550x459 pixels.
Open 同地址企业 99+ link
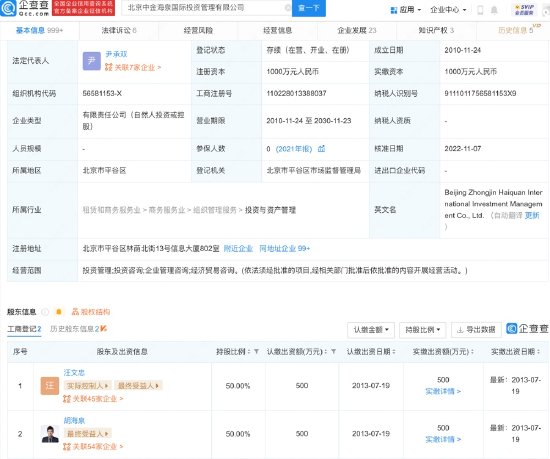(x=284, y=249)
